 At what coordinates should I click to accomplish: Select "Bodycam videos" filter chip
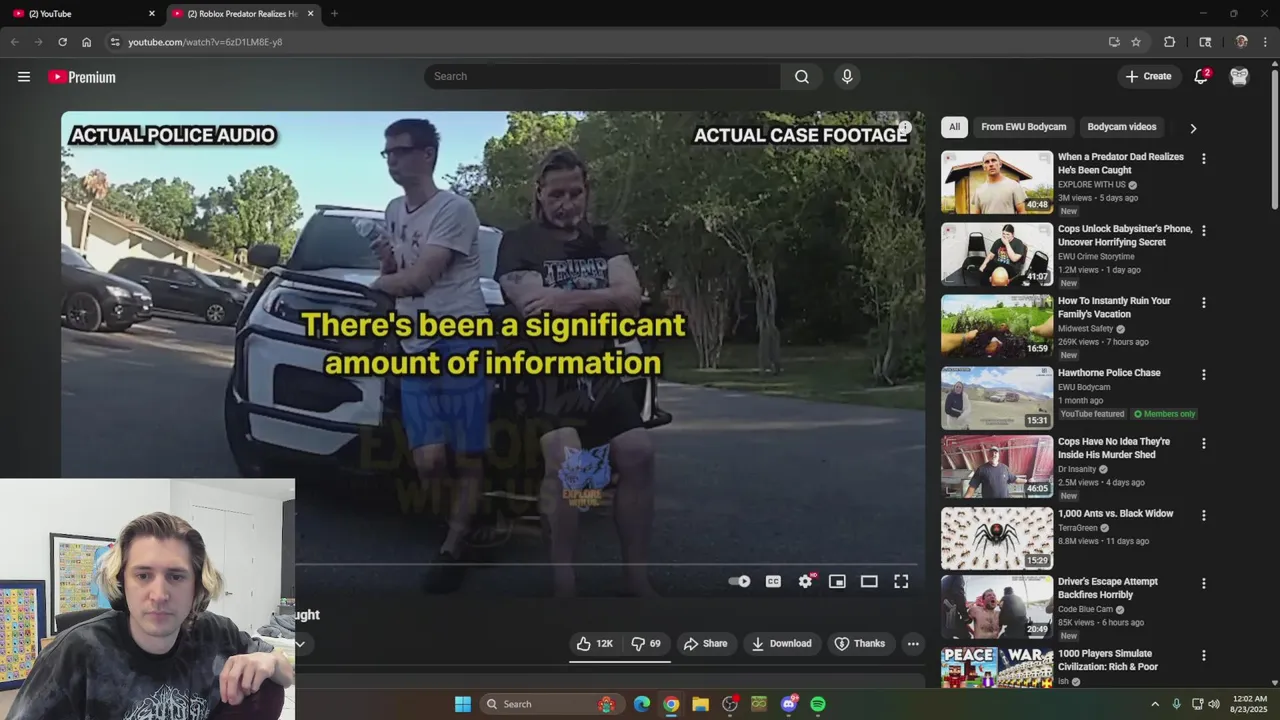pos(1122,127)
